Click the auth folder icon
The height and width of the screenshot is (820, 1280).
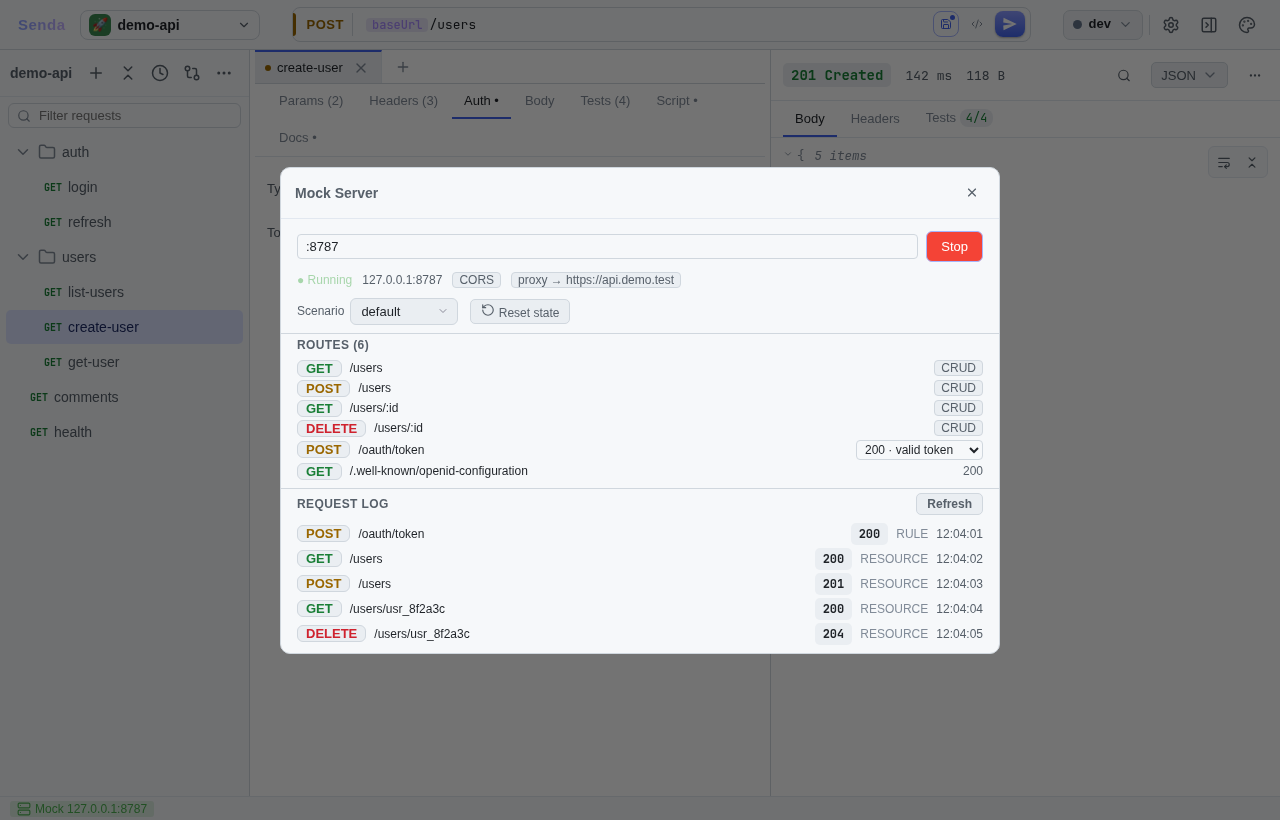[x=47, y=152]
